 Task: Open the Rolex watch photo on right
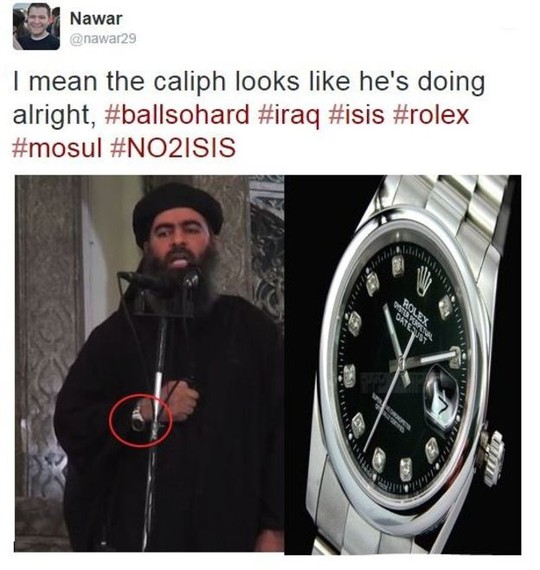403,365
